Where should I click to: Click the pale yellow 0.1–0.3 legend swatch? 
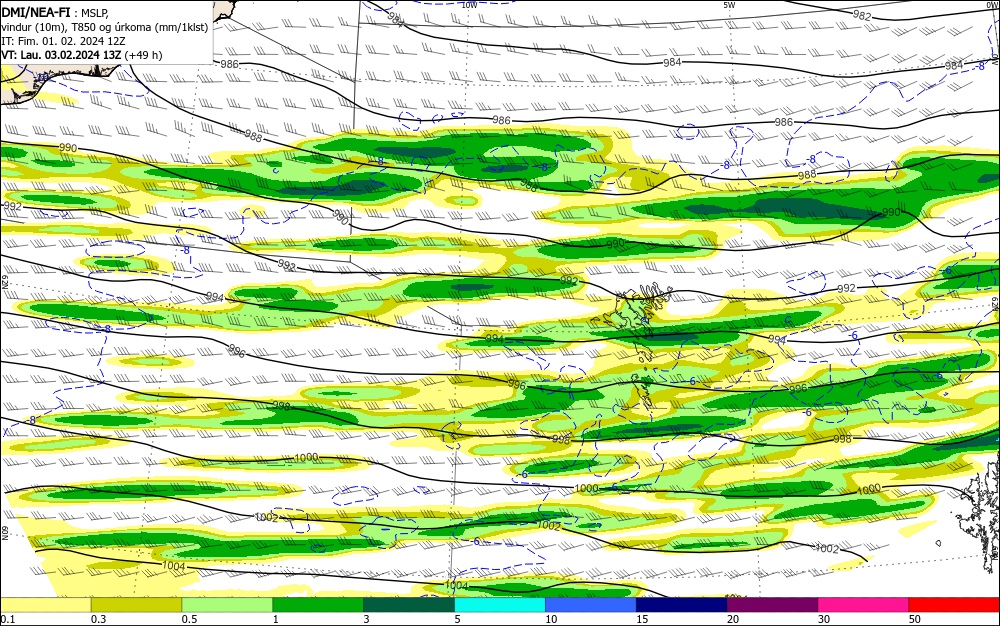45,605
